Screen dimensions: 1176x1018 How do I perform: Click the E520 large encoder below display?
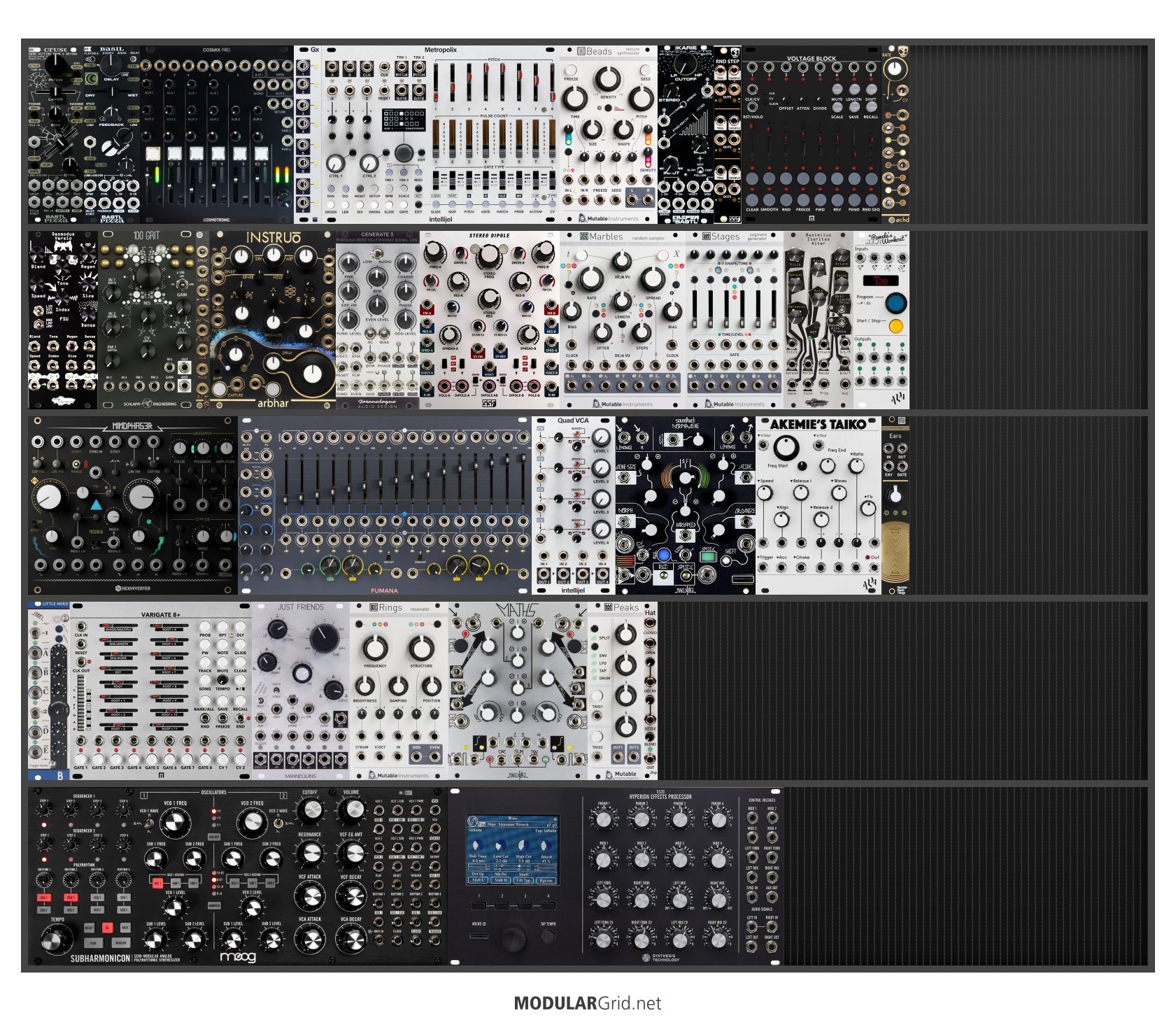[514, 938]
